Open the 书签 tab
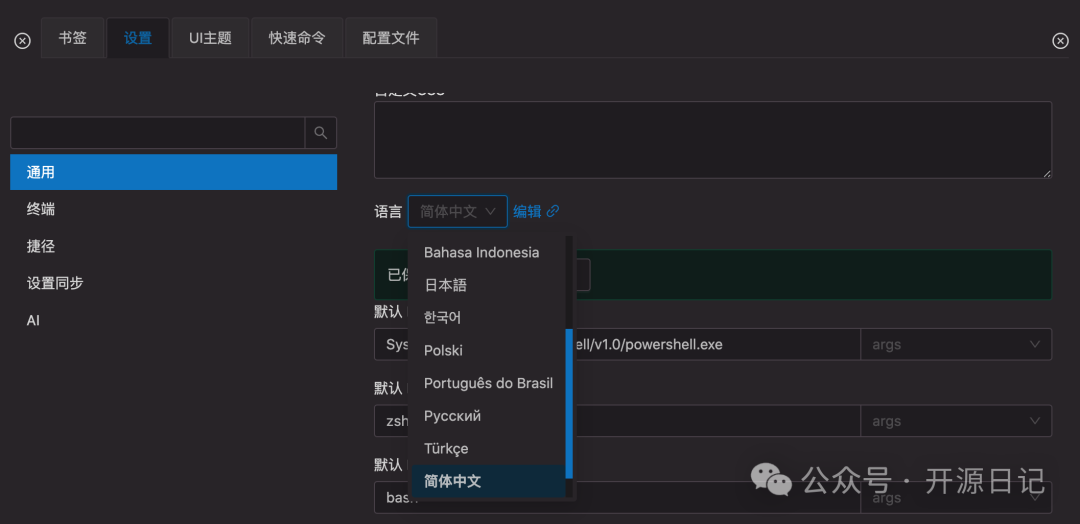 click(x=72, y=38)
